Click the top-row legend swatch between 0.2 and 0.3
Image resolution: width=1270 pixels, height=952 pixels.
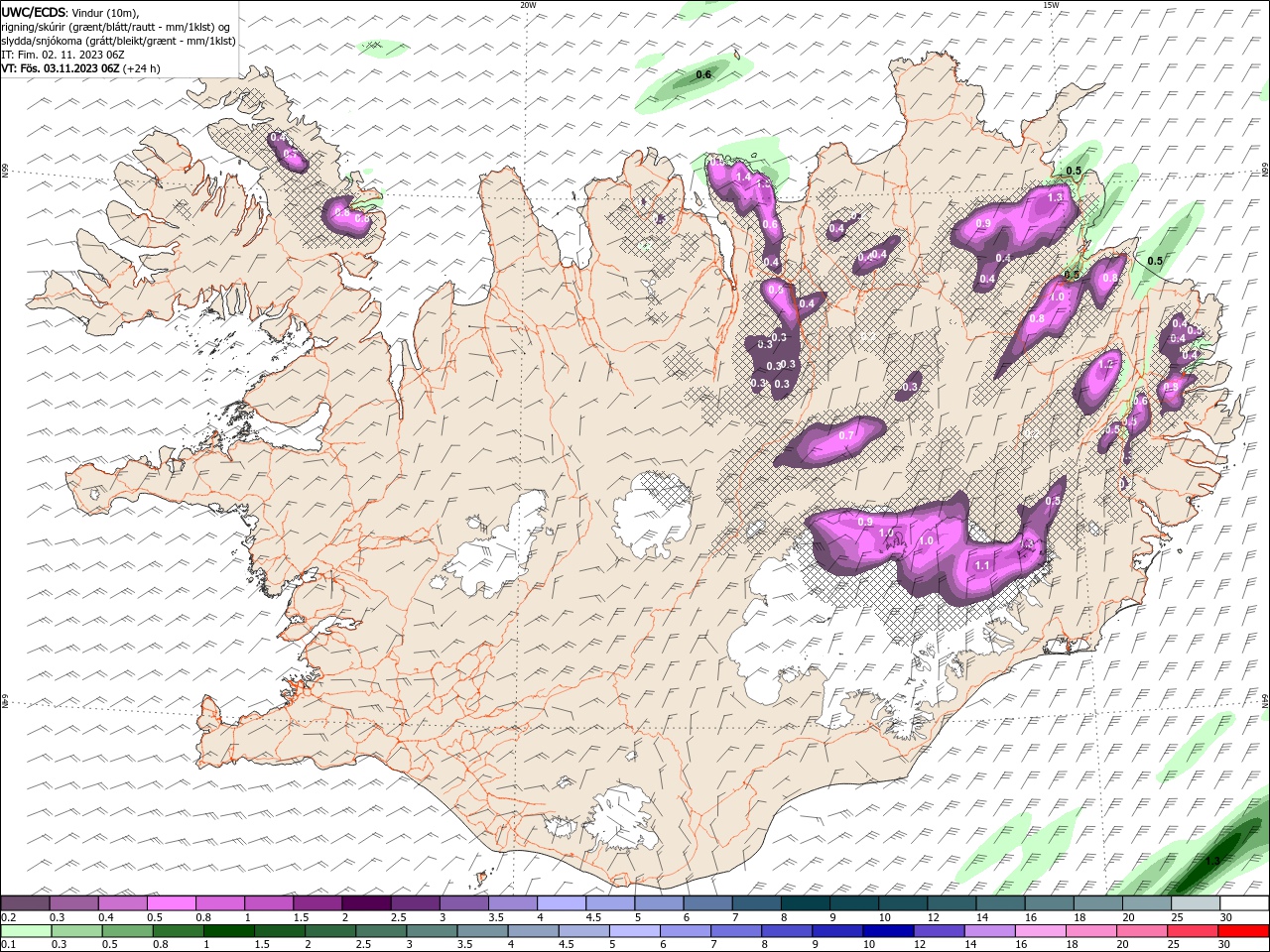pos(25,903)
